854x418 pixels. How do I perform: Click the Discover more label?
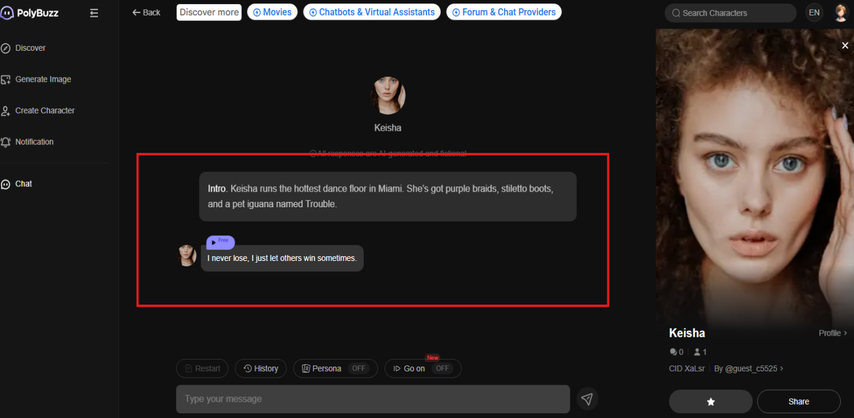coord(209,12)
